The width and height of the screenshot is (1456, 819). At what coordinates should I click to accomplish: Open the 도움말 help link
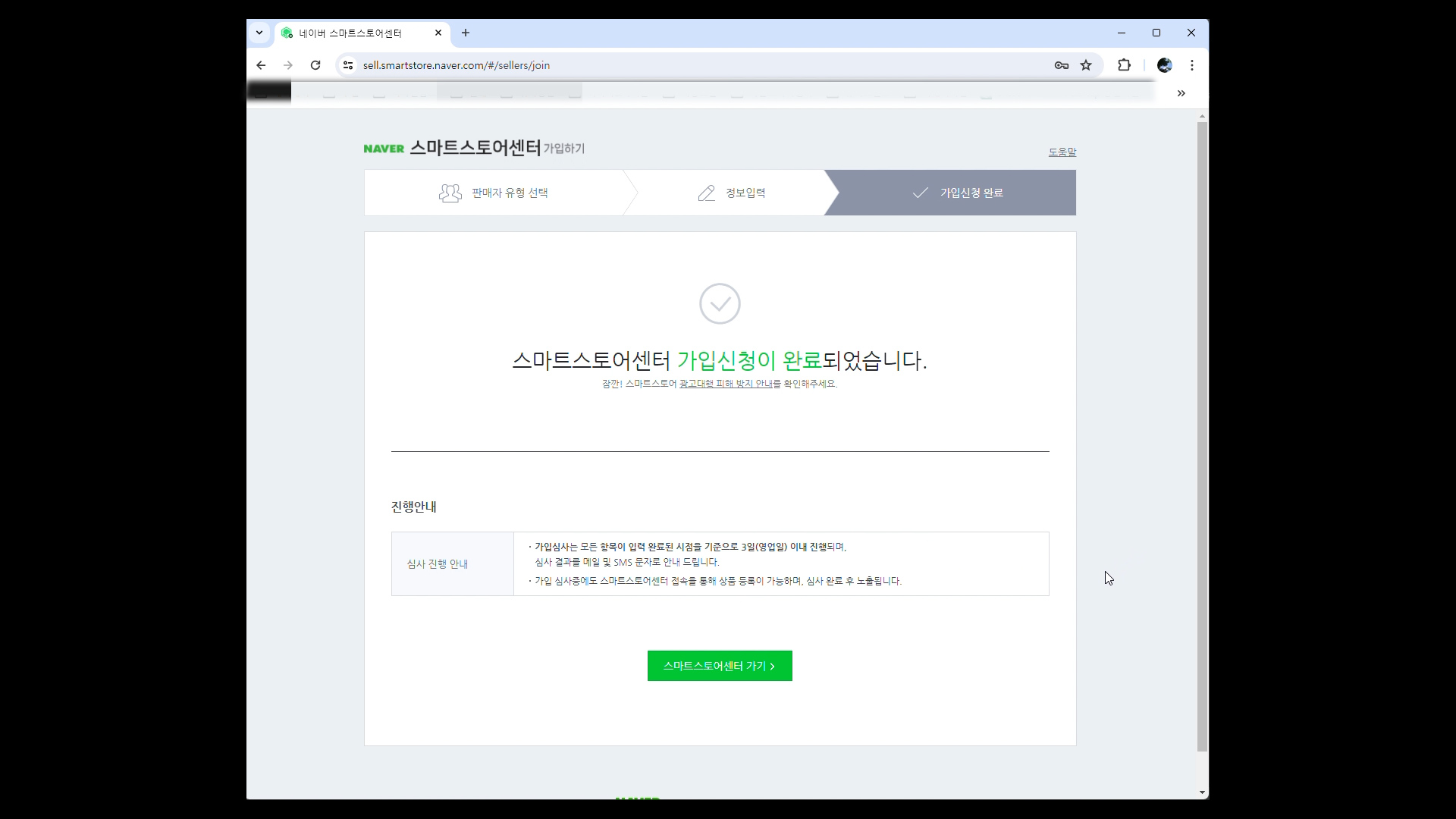tap(1062, 152)
